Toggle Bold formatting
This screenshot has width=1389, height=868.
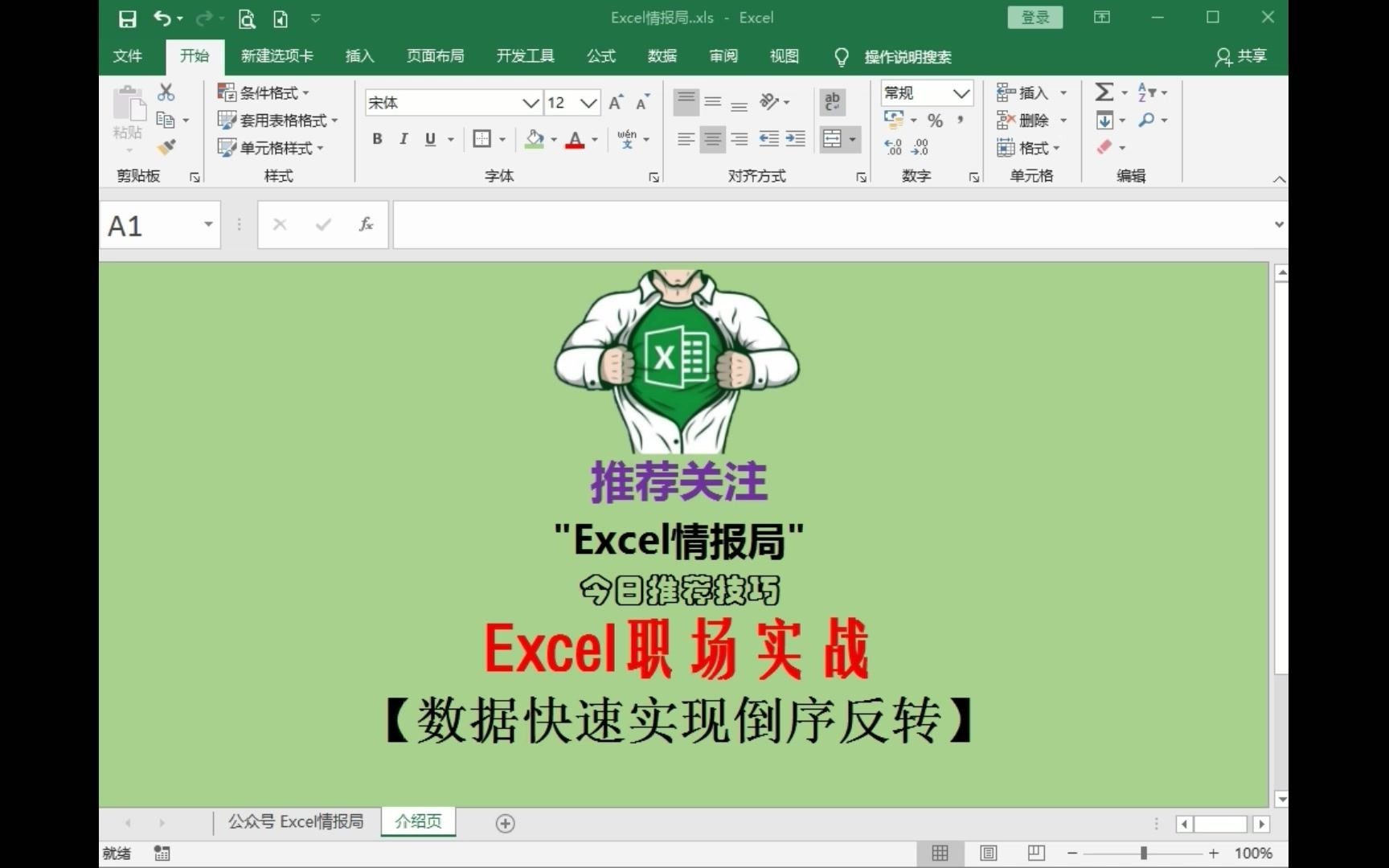(377, 139)
